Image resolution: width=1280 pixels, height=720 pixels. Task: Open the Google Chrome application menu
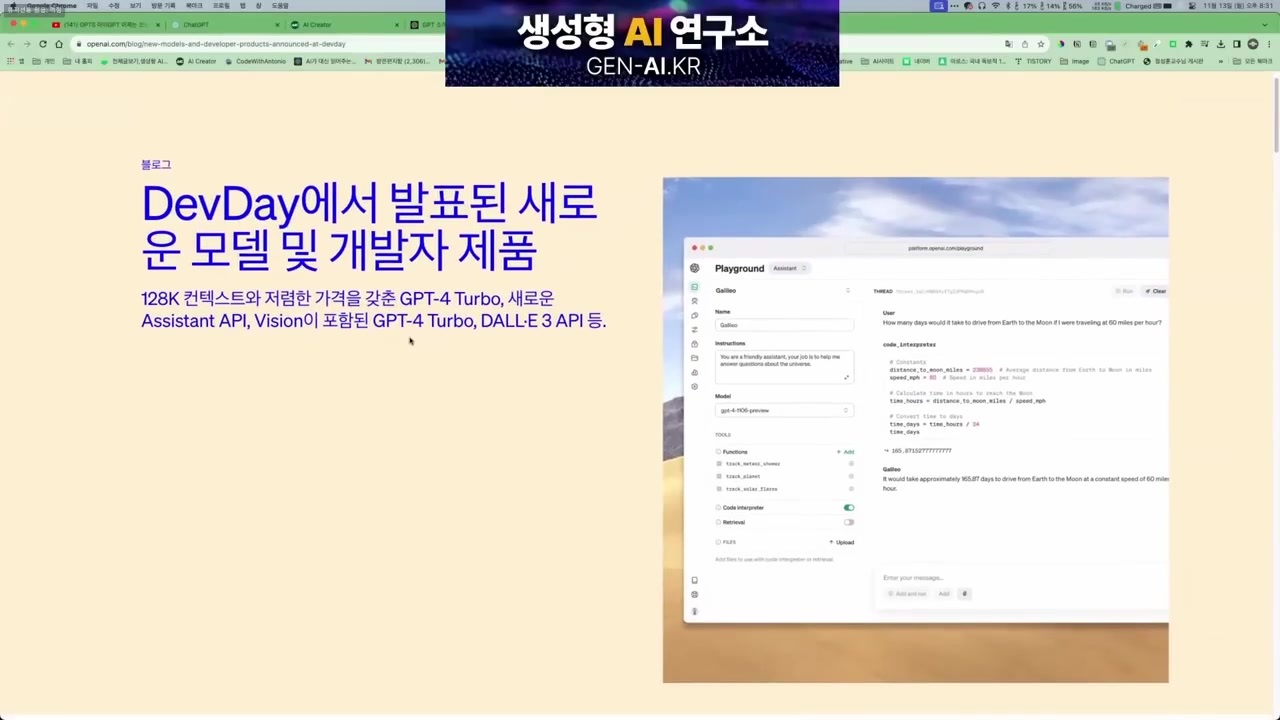51,6
